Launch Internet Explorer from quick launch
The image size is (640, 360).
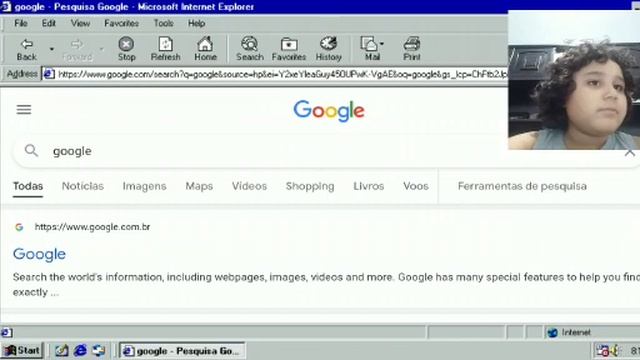(80, 350)
